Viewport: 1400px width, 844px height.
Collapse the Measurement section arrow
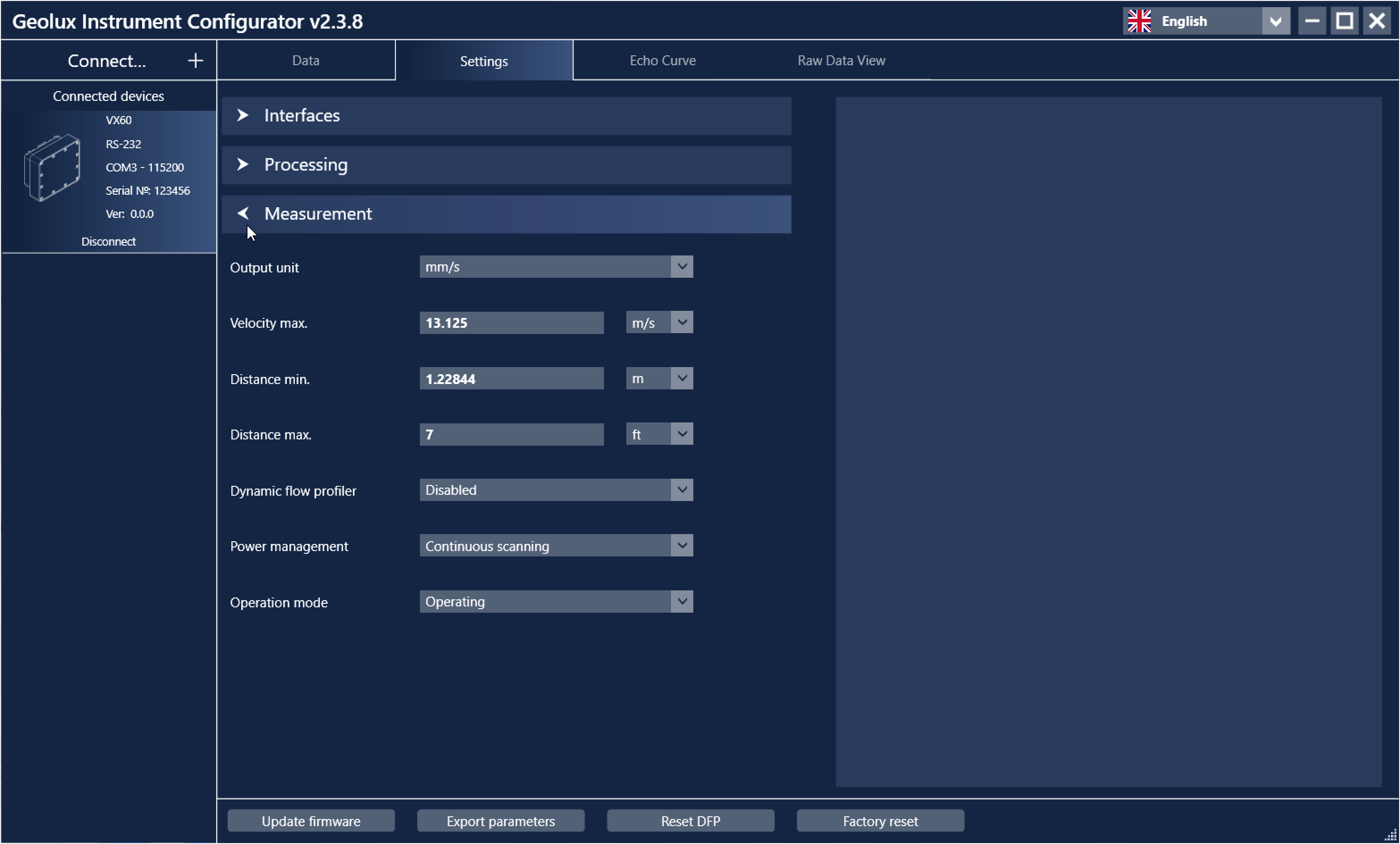(x=243, y=213)
